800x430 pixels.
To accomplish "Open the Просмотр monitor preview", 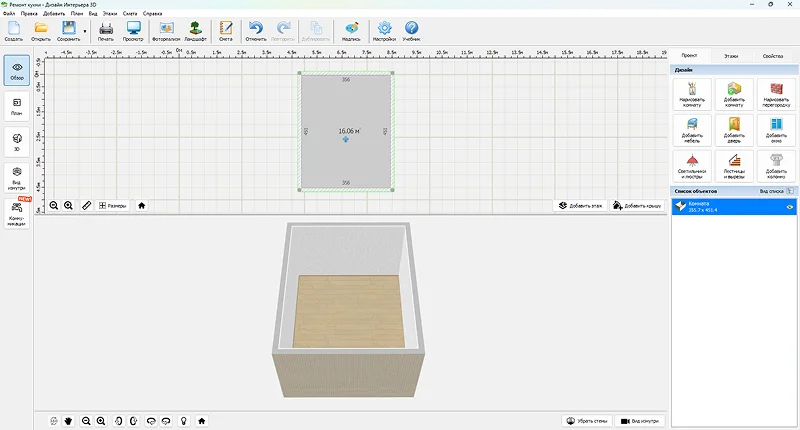I will [x=133, y=31].
